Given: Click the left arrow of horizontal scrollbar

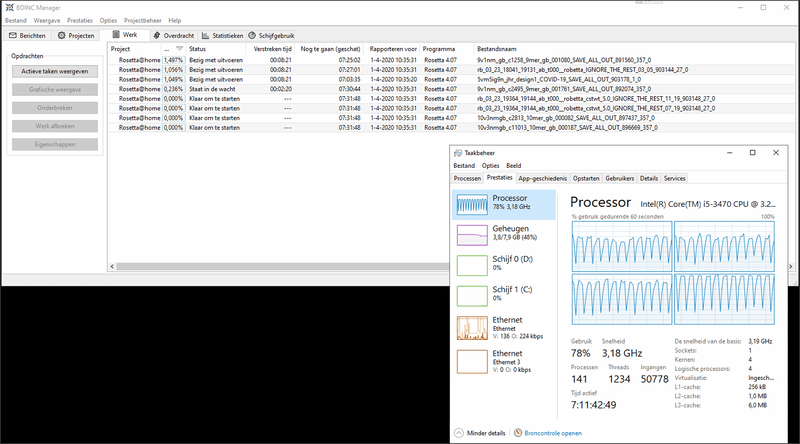Looking at the screenshot, I should 112,266.
